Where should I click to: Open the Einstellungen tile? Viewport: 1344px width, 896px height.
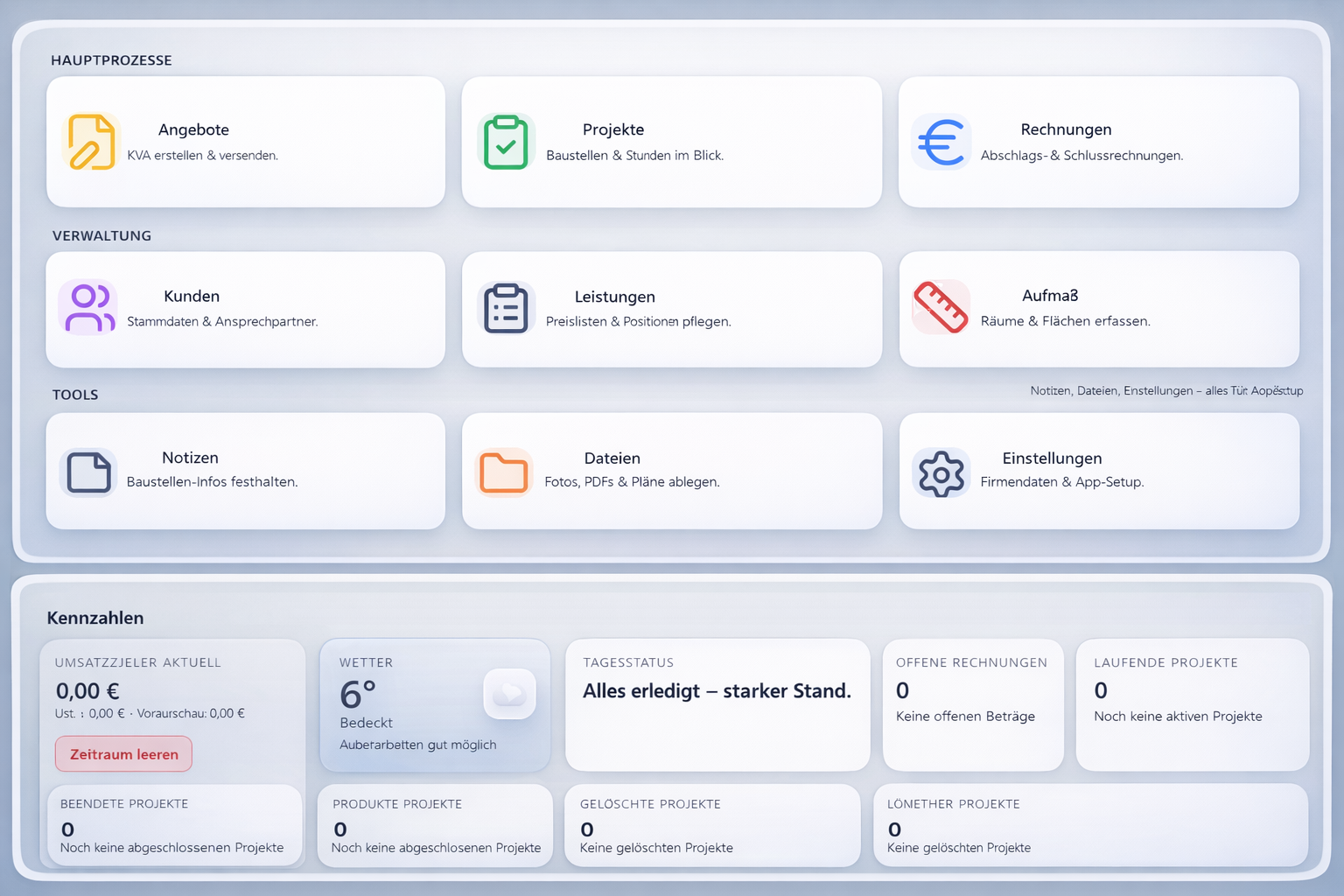[1098, 471]
